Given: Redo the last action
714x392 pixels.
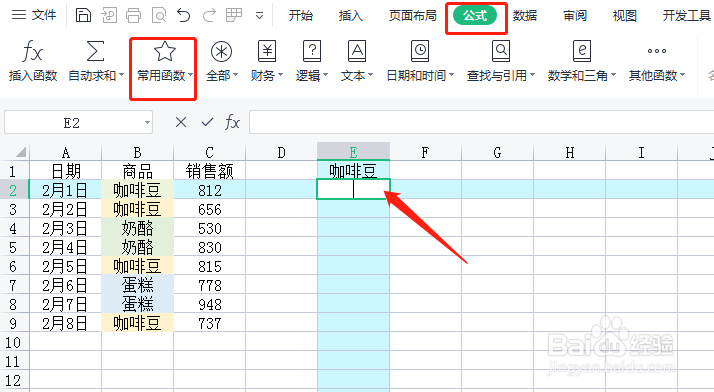Looking at the screenshot, I should point(209,15).
